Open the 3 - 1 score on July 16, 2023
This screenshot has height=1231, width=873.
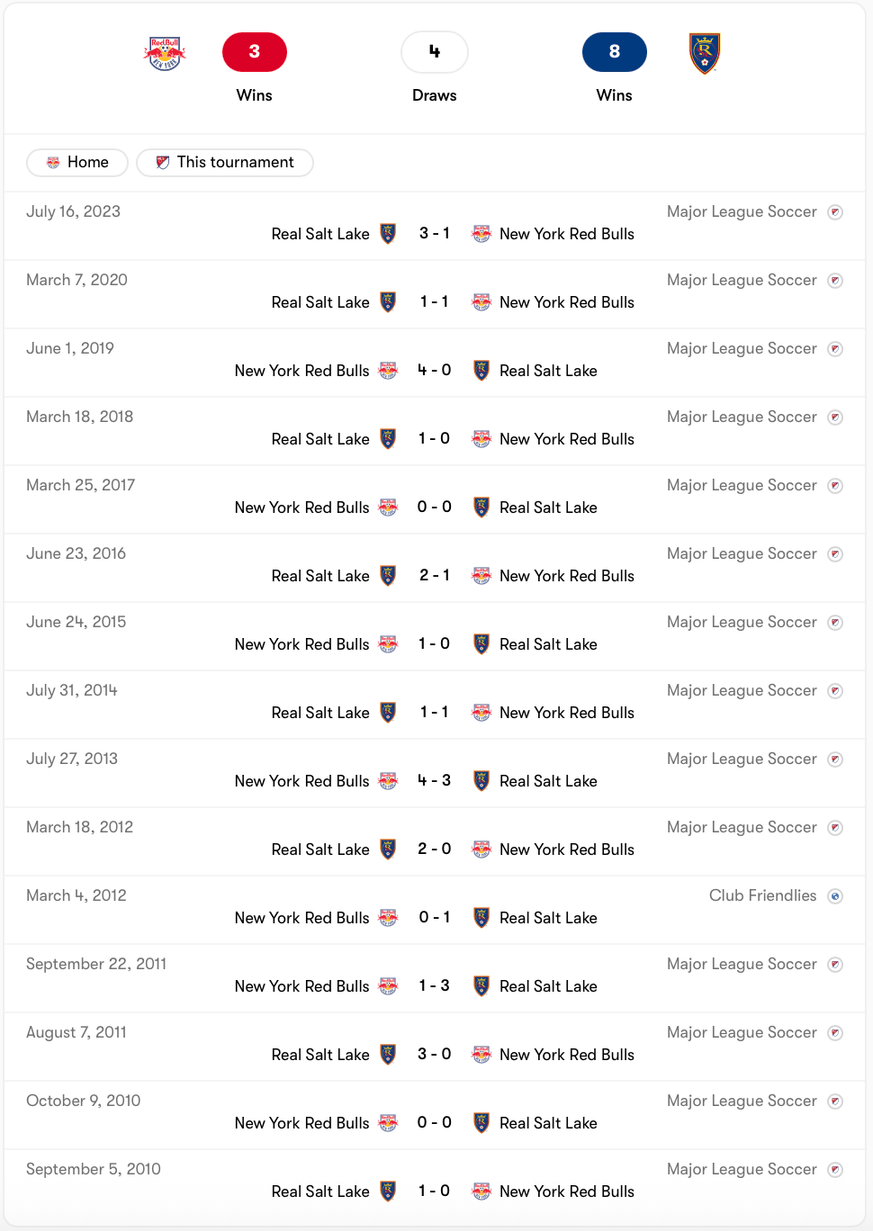tap(434, 234)
